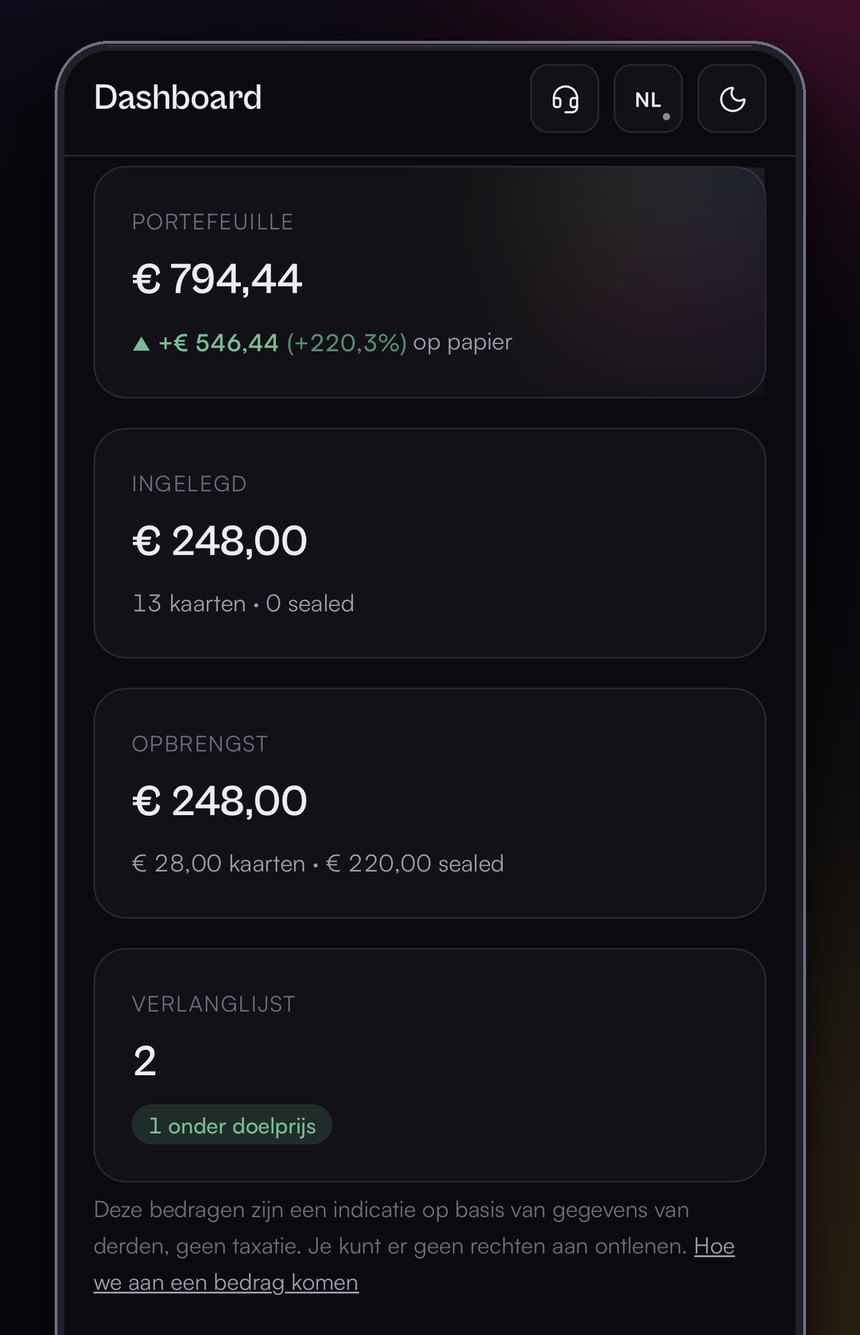
Task: Open the NL language selector
Action: [648, 98]
